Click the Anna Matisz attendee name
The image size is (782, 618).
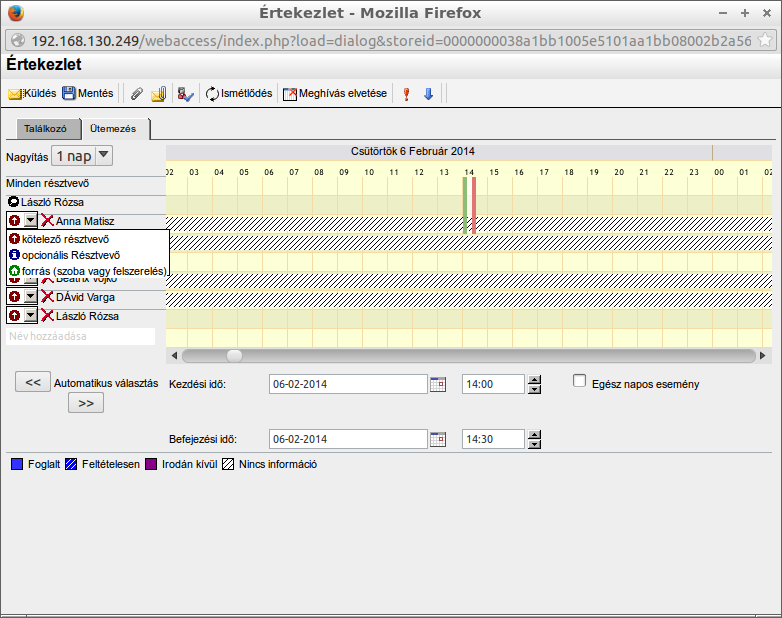[85, 221]
